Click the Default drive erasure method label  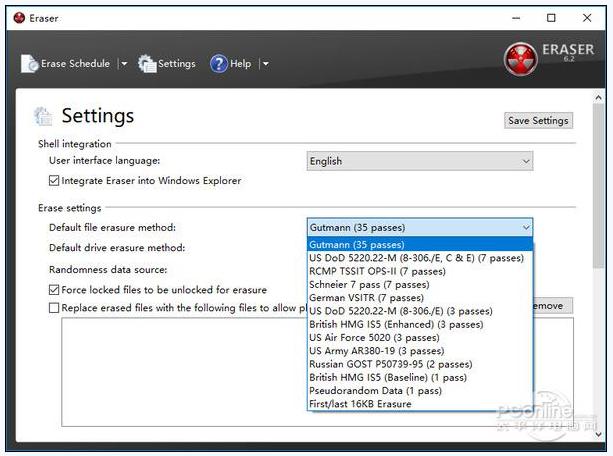(x=117, y=248)
